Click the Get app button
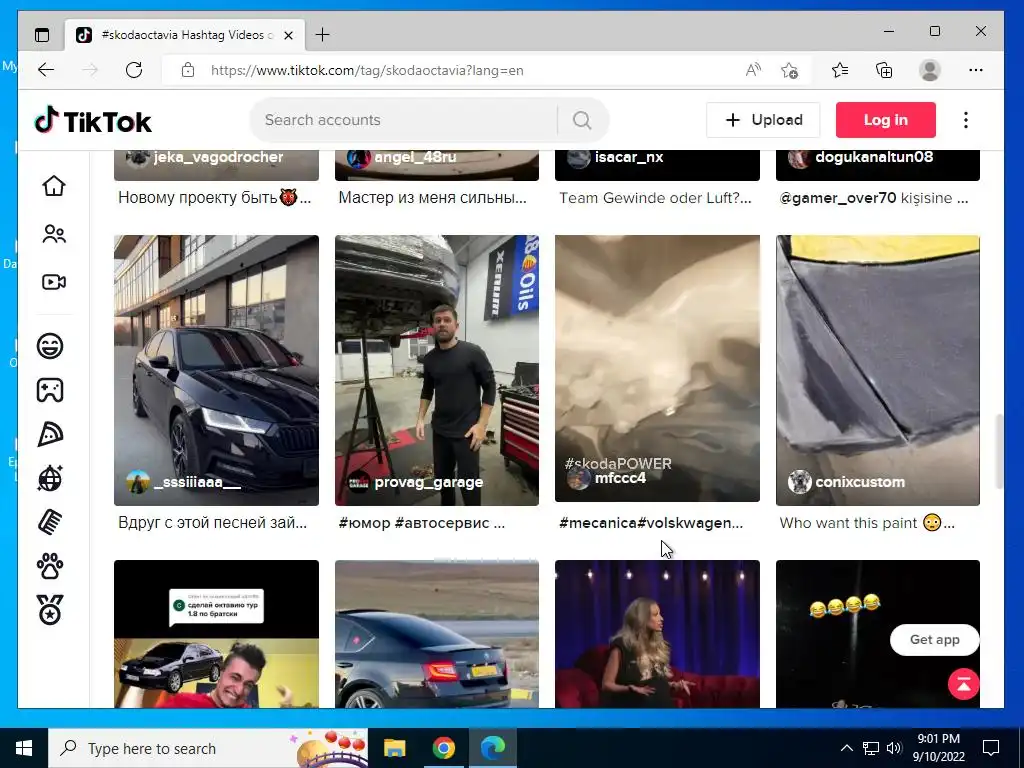 tap(935, 639)
